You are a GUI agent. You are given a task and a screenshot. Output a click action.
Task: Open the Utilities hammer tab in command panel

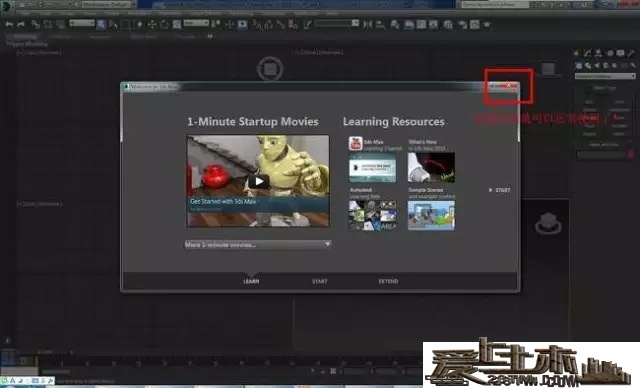pos(631,53)
